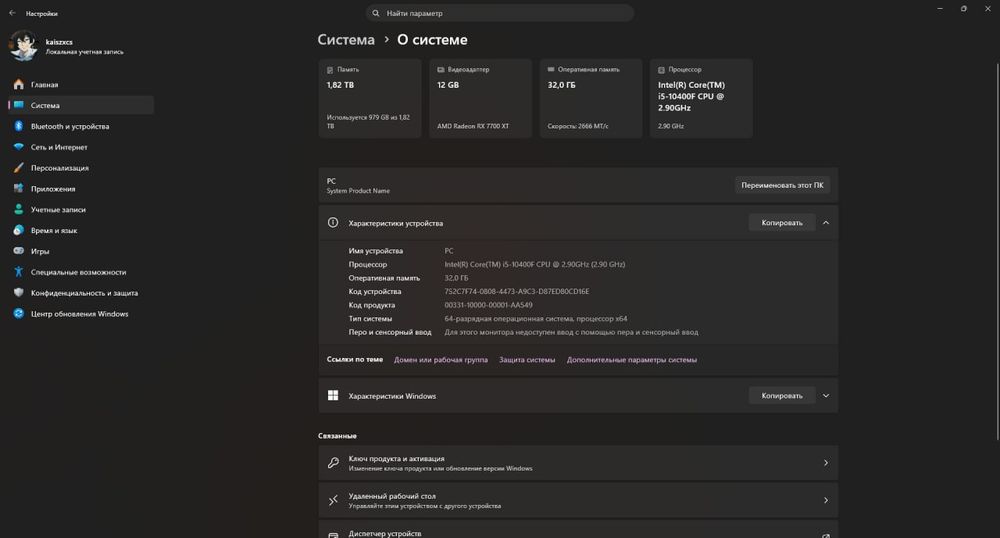Open the Оперативная память 32,0 ГБ card
The height and width of the screenshot is (538, 1000).
pyautogui.click(x=591, y=98)
